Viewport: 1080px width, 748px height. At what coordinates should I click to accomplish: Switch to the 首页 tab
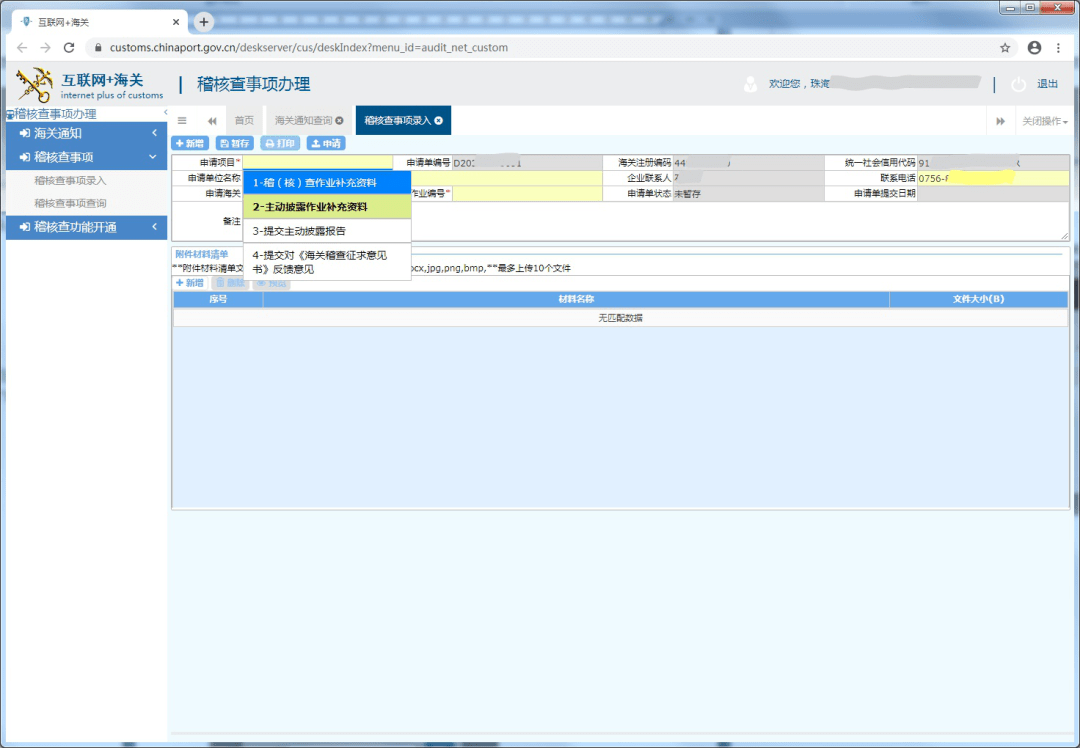(243, 119)
